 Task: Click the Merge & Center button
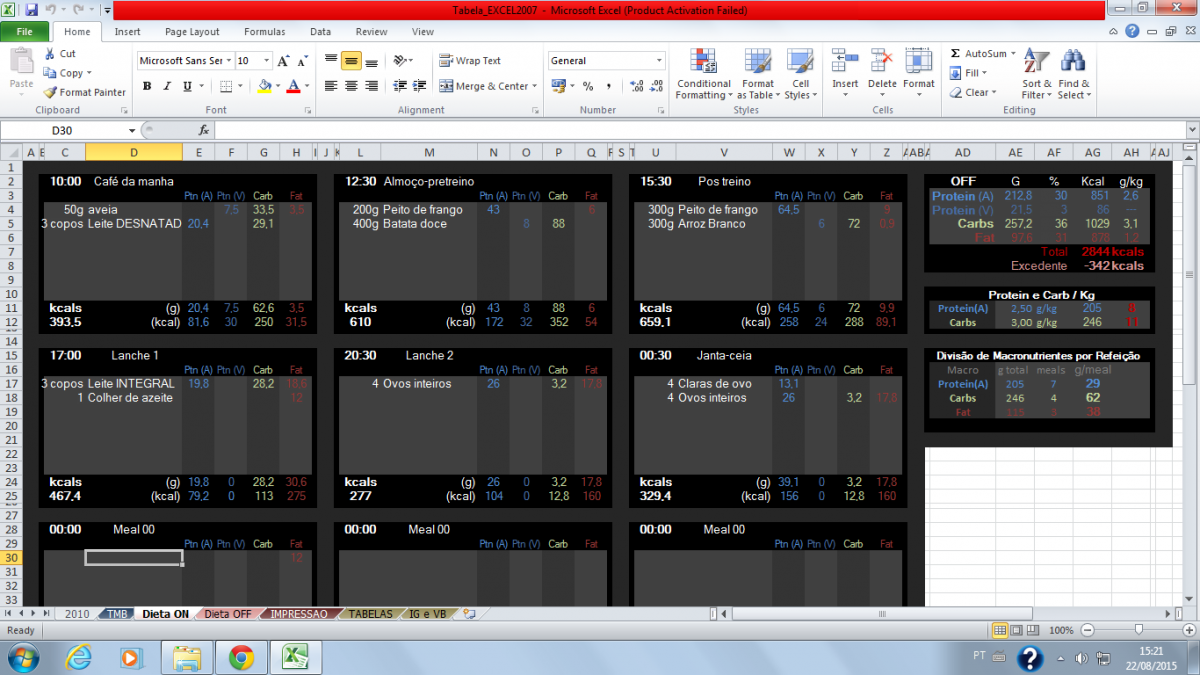(490, 86)
